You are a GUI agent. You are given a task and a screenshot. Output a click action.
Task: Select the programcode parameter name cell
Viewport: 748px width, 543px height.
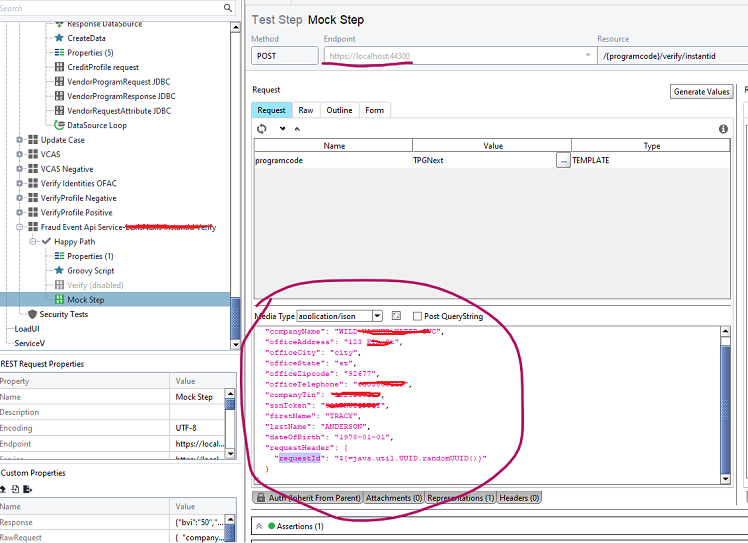(333, 161)
